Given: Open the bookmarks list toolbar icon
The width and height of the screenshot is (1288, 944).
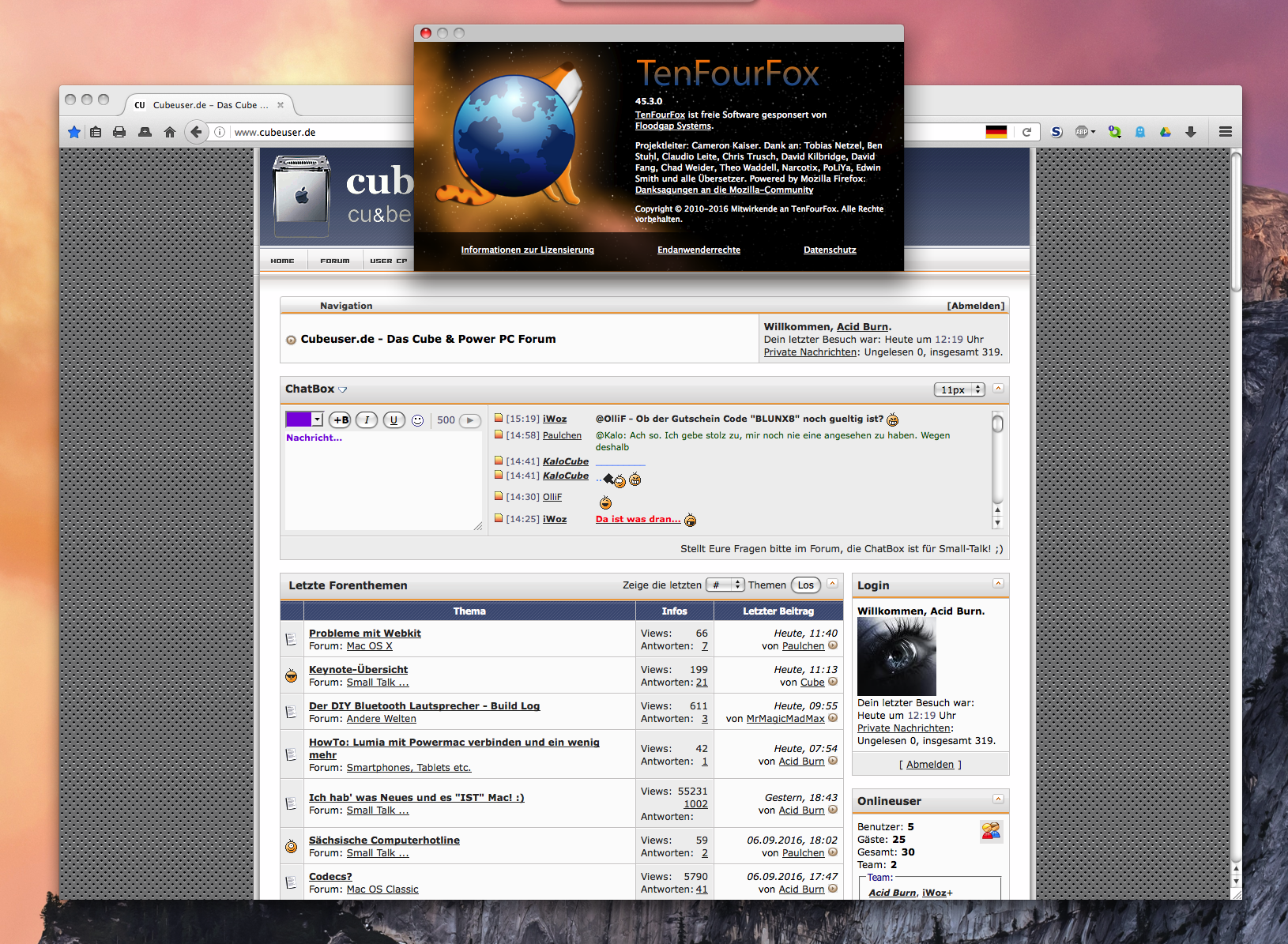Looking at the screenshot, I should pos(96,132).
